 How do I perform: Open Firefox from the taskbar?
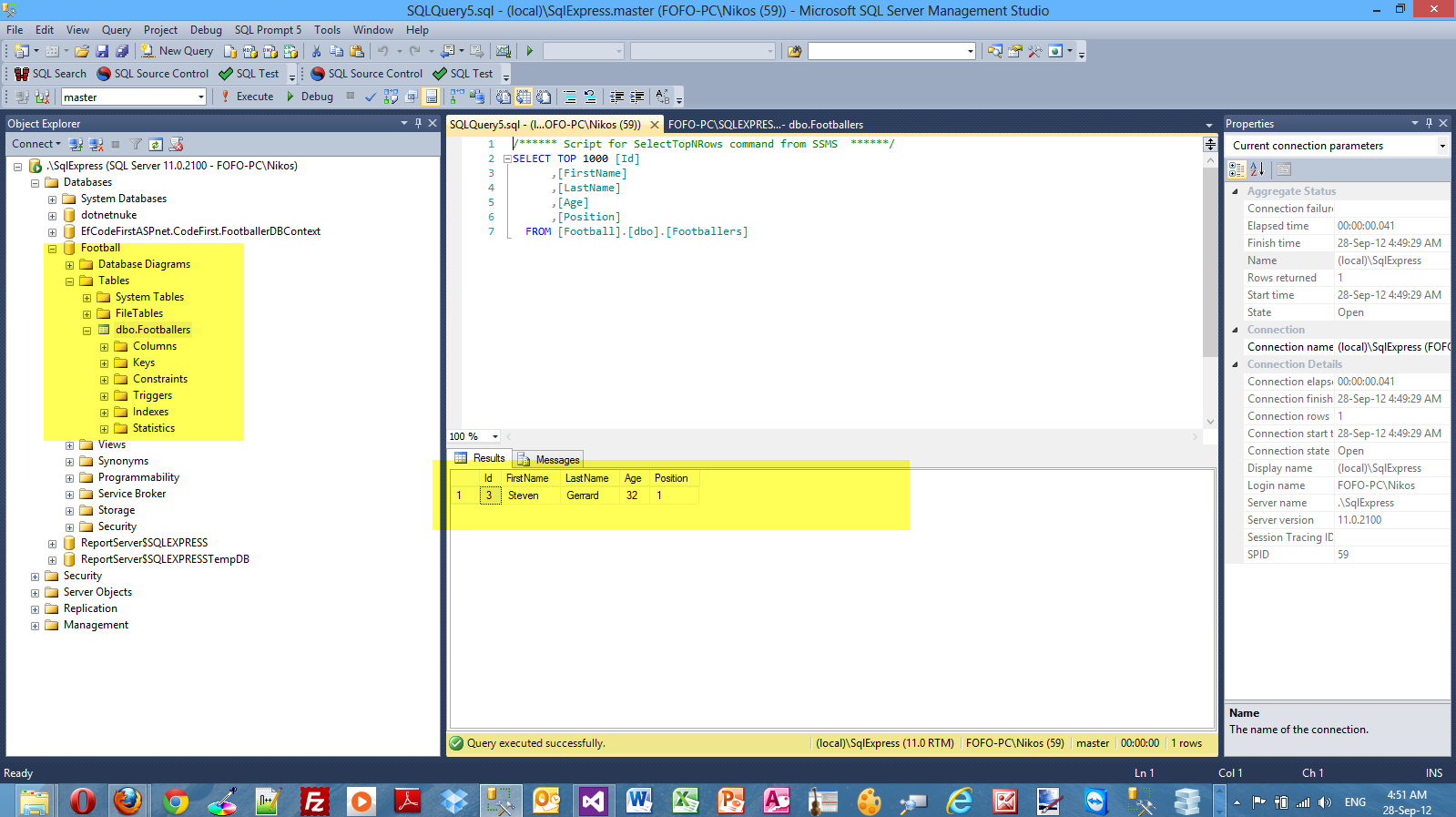tap(127, 801)
